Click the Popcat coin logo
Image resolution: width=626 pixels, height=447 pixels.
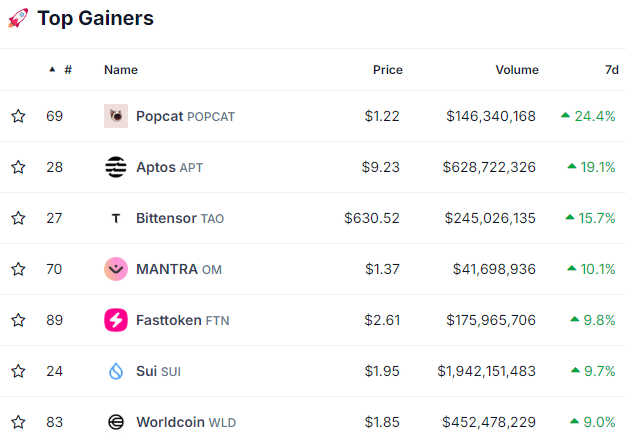[116, 116]
